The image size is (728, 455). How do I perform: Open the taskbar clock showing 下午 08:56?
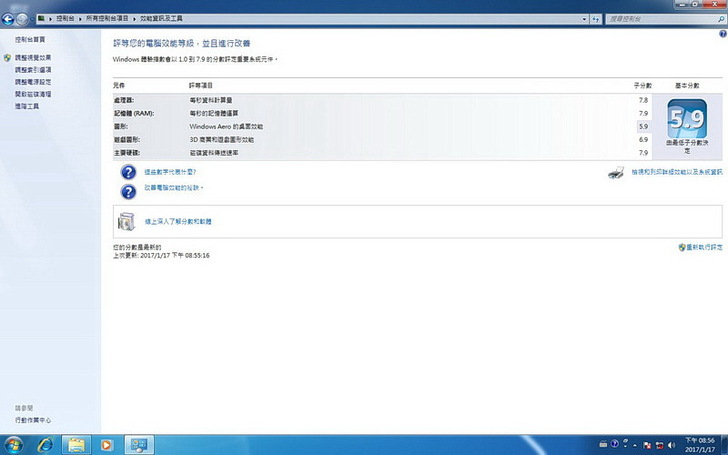(x=700, y=445)
